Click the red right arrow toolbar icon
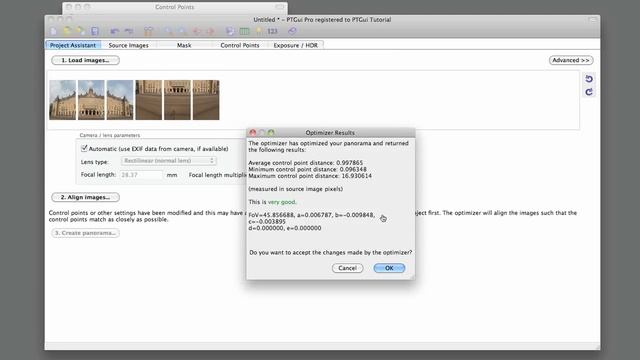 tap(211, 31)
